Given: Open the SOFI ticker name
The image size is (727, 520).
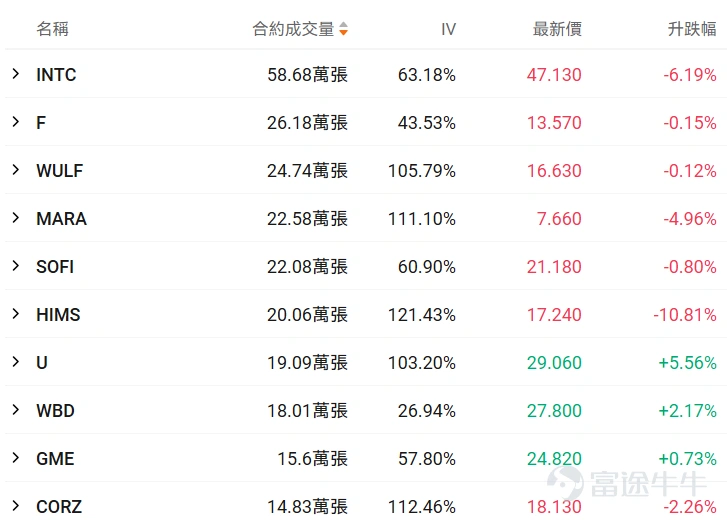Looking at the screenshot, I should coord(55,266).
